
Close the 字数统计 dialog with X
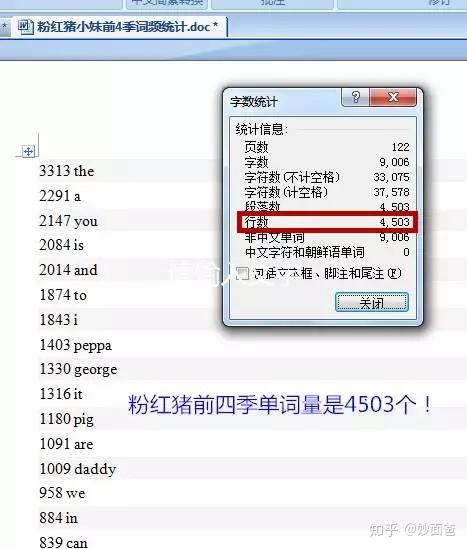(x=393, y=97)
